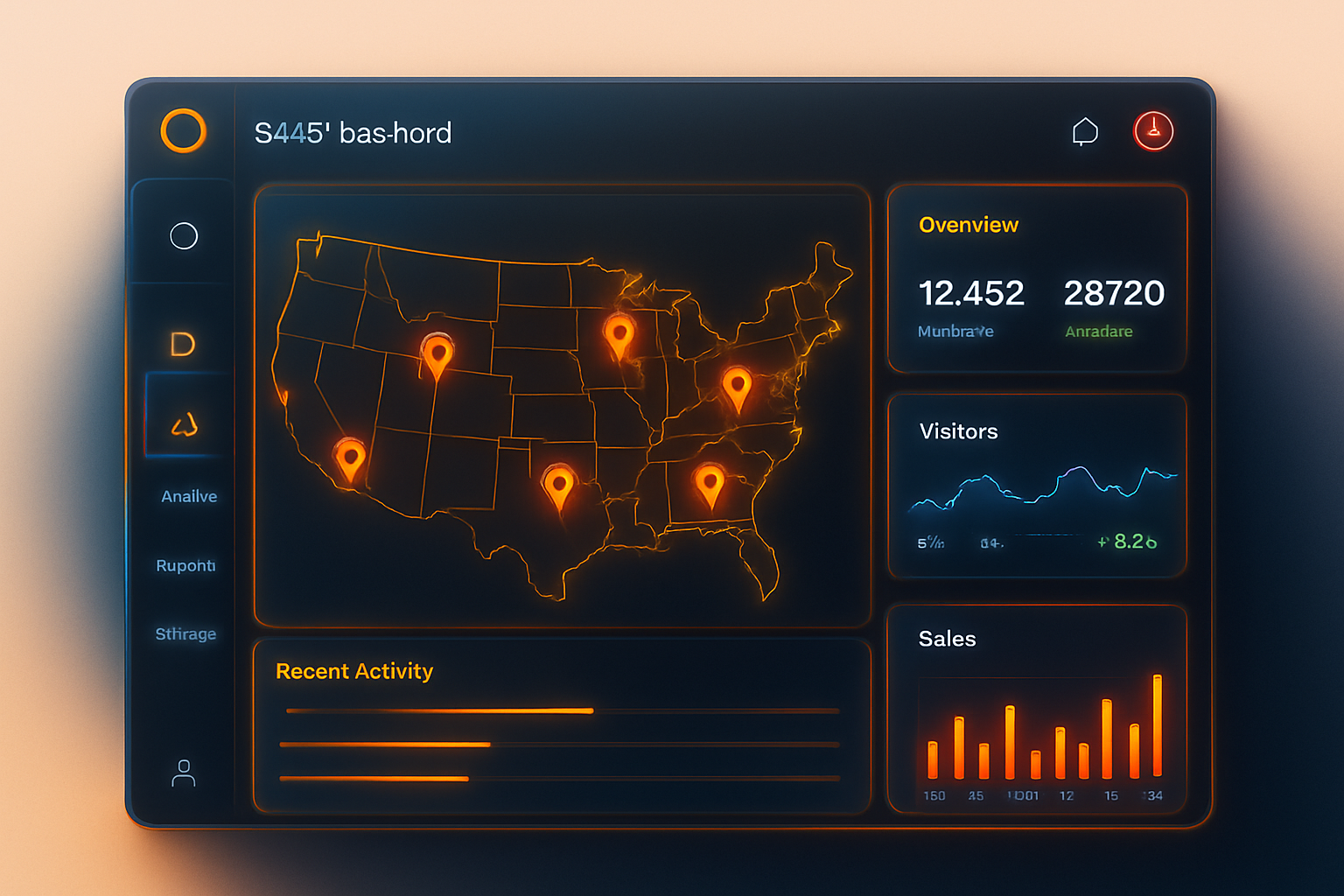Open the red alert icon in header
1344x896 pixels.
point(1153,131)
